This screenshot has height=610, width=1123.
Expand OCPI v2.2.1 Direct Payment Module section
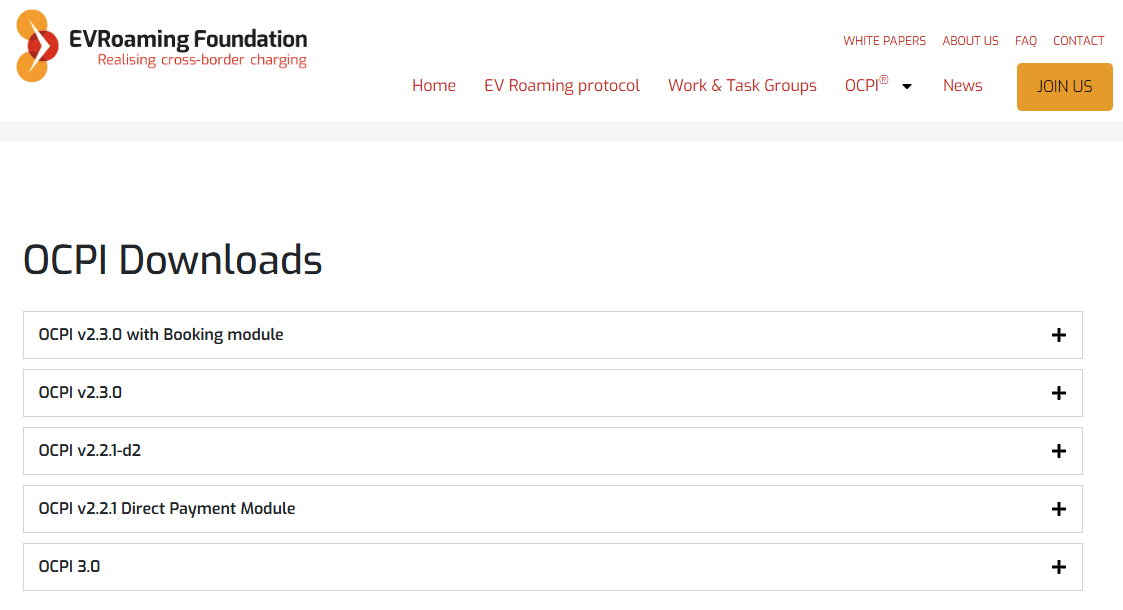552,508
